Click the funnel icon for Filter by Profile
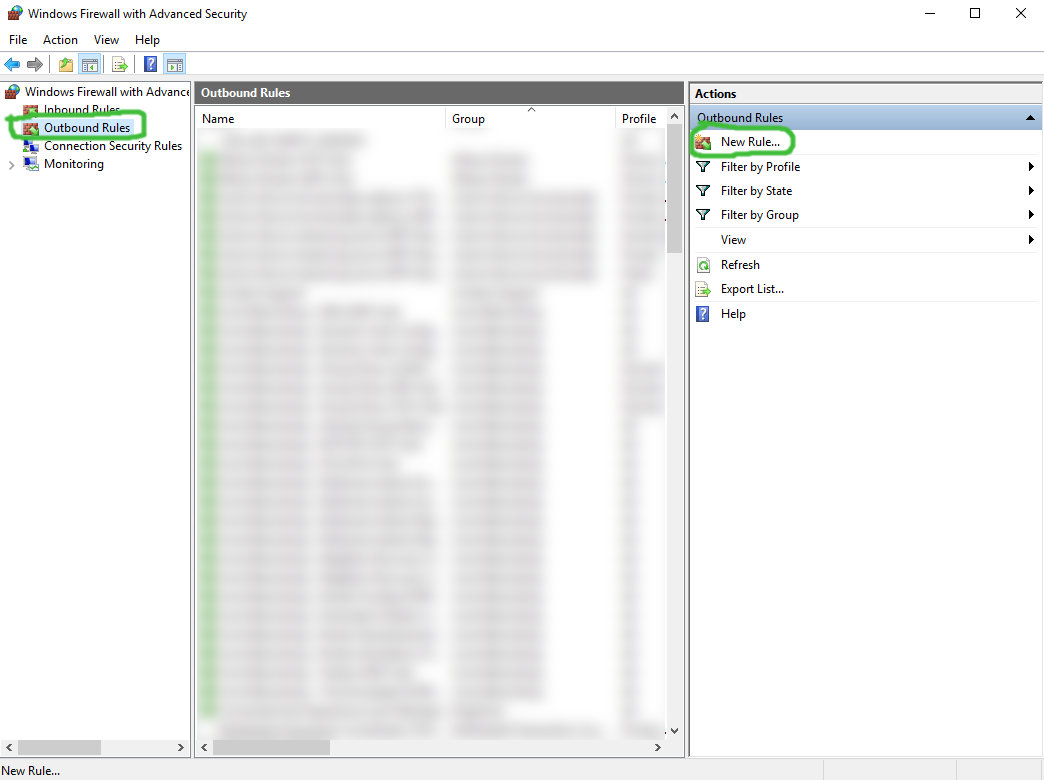1044x780 pixels. coord(703,167)
